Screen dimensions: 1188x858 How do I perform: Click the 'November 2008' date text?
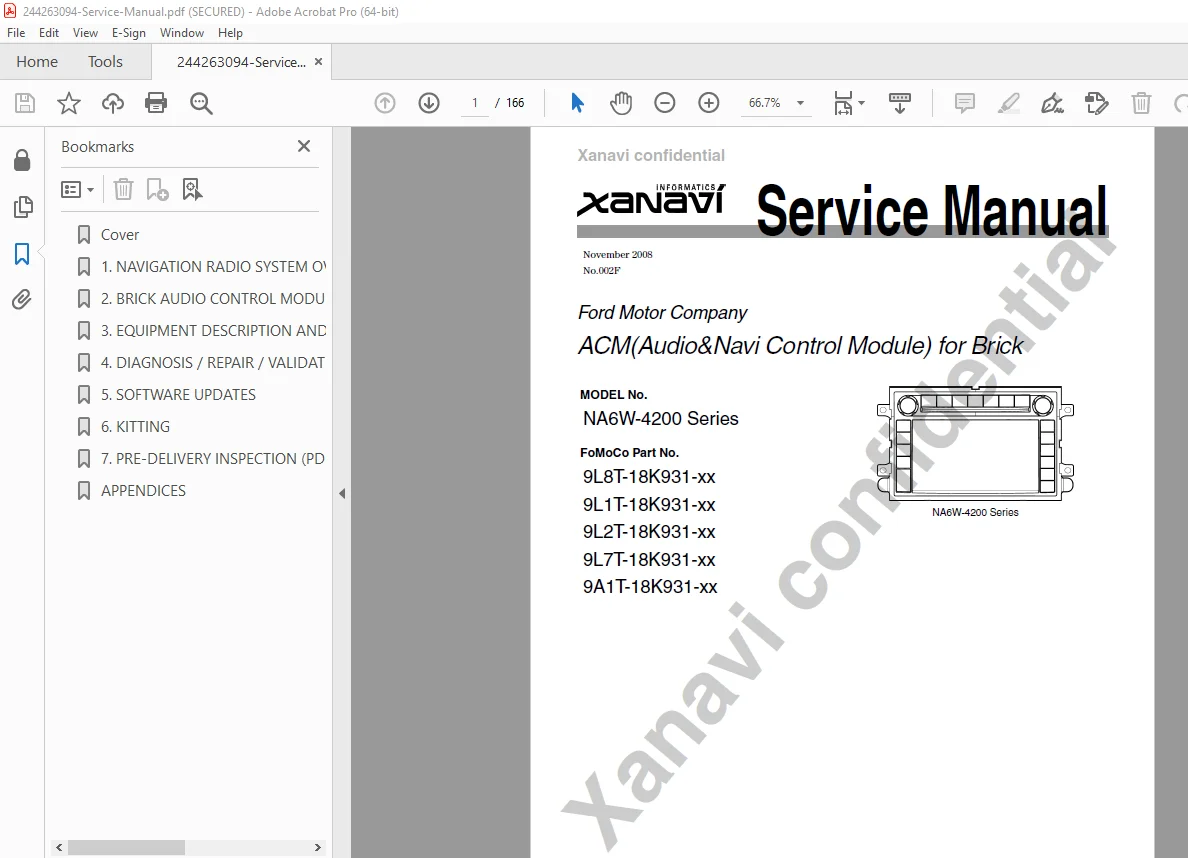617,255
